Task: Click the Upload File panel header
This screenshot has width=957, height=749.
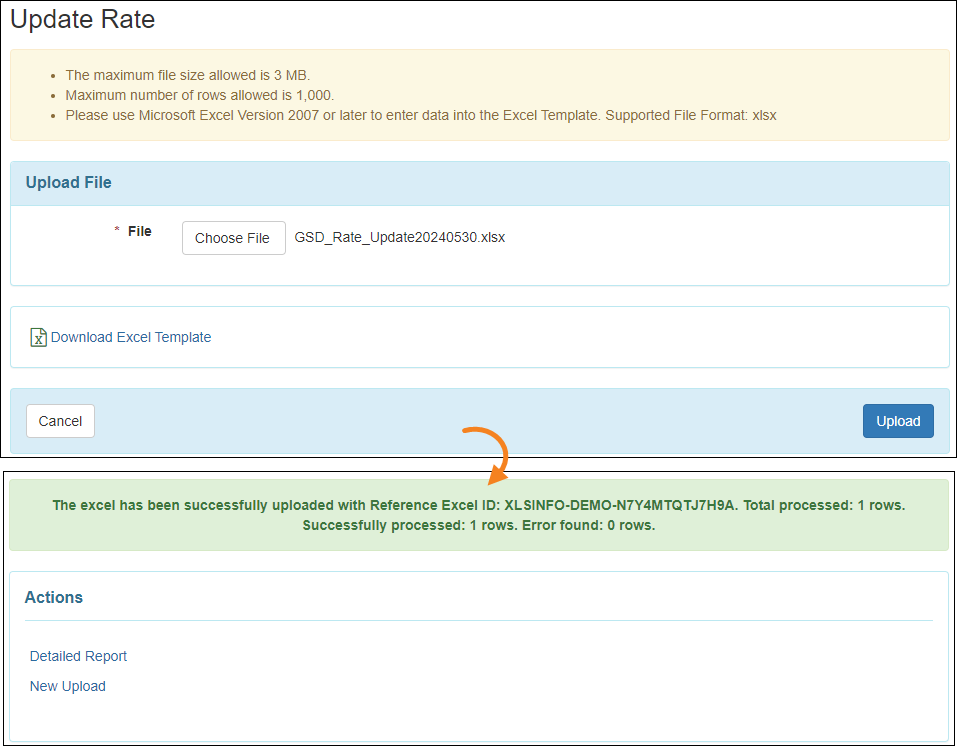Action: tap(69, 183)
